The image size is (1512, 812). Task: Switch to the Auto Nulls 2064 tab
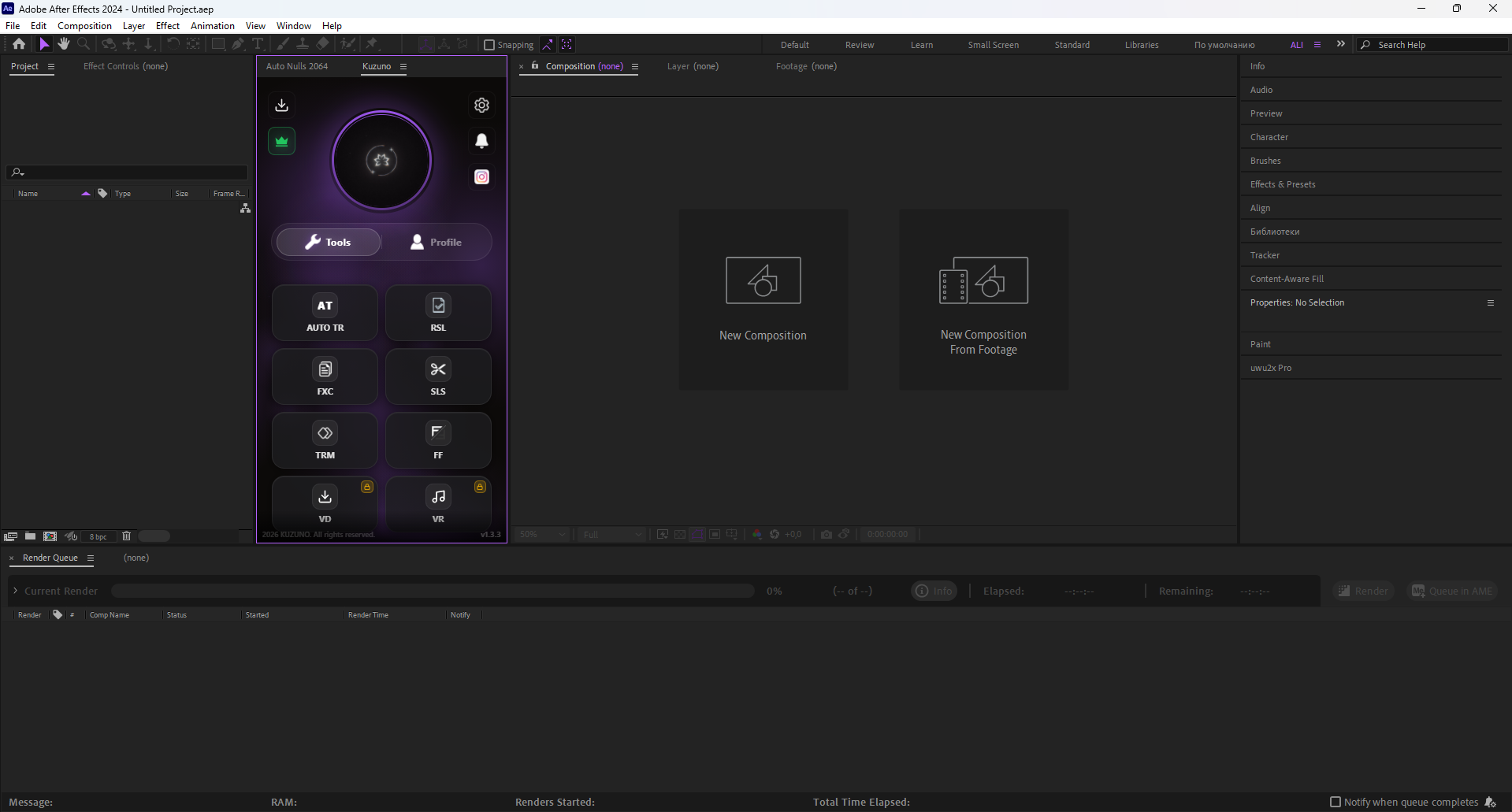coord(297,66)
